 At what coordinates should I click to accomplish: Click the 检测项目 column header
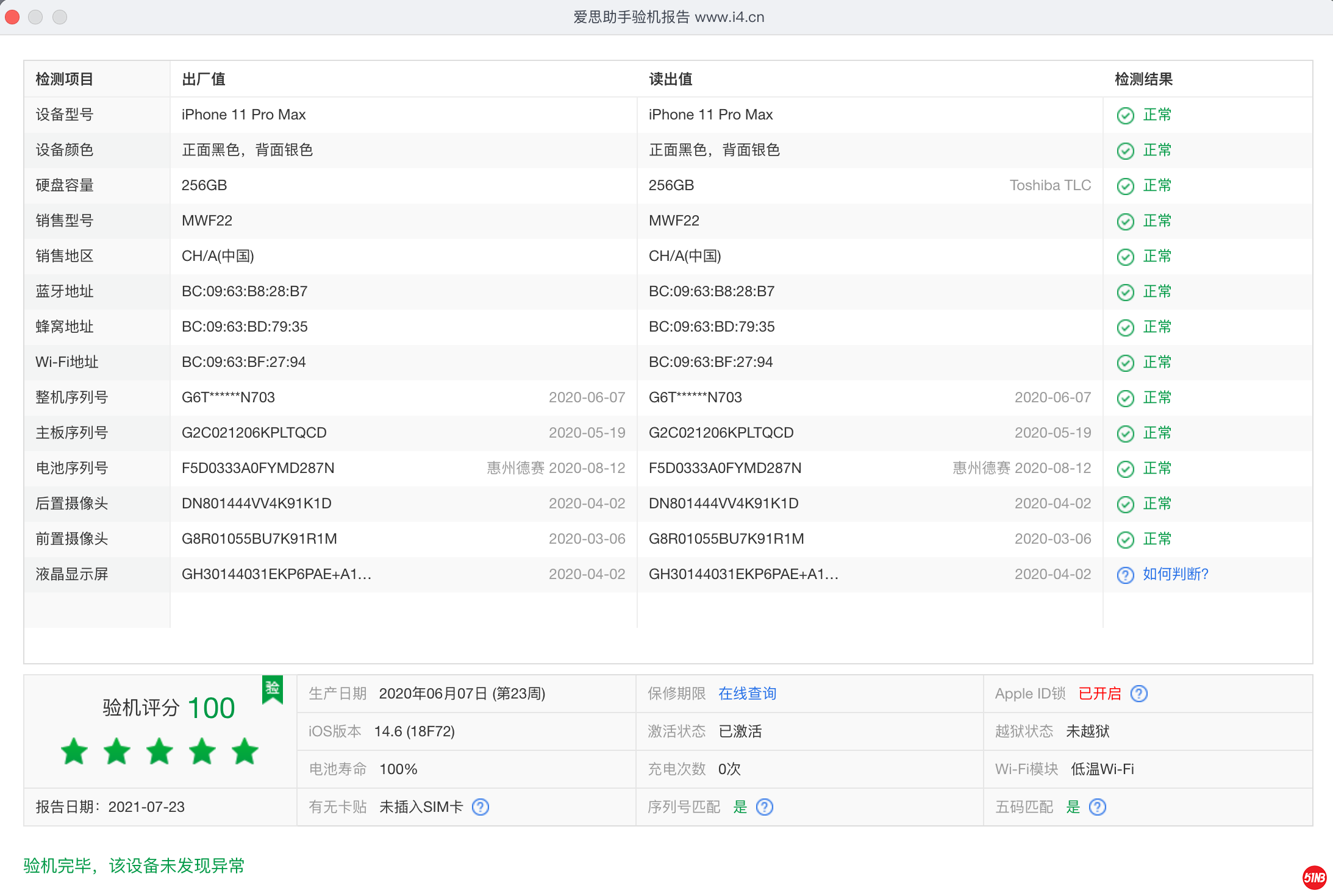64,79
